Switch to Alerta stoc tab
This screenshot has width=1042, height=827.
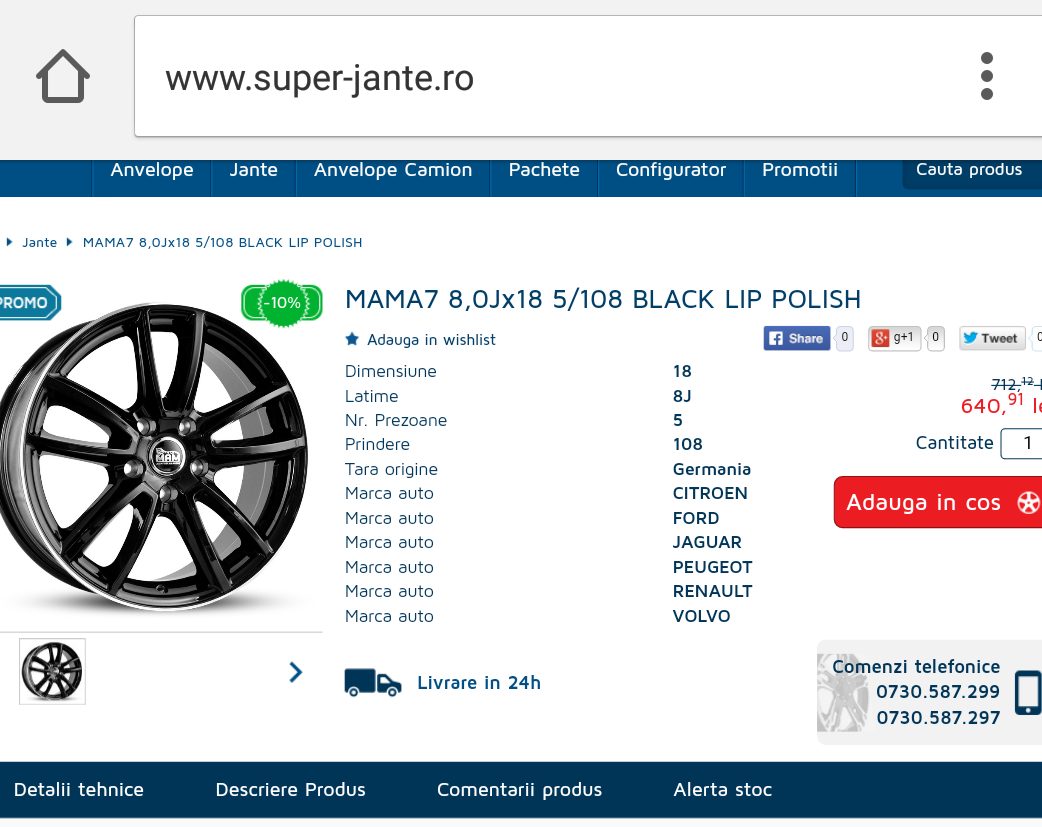[x=722, y=790]
